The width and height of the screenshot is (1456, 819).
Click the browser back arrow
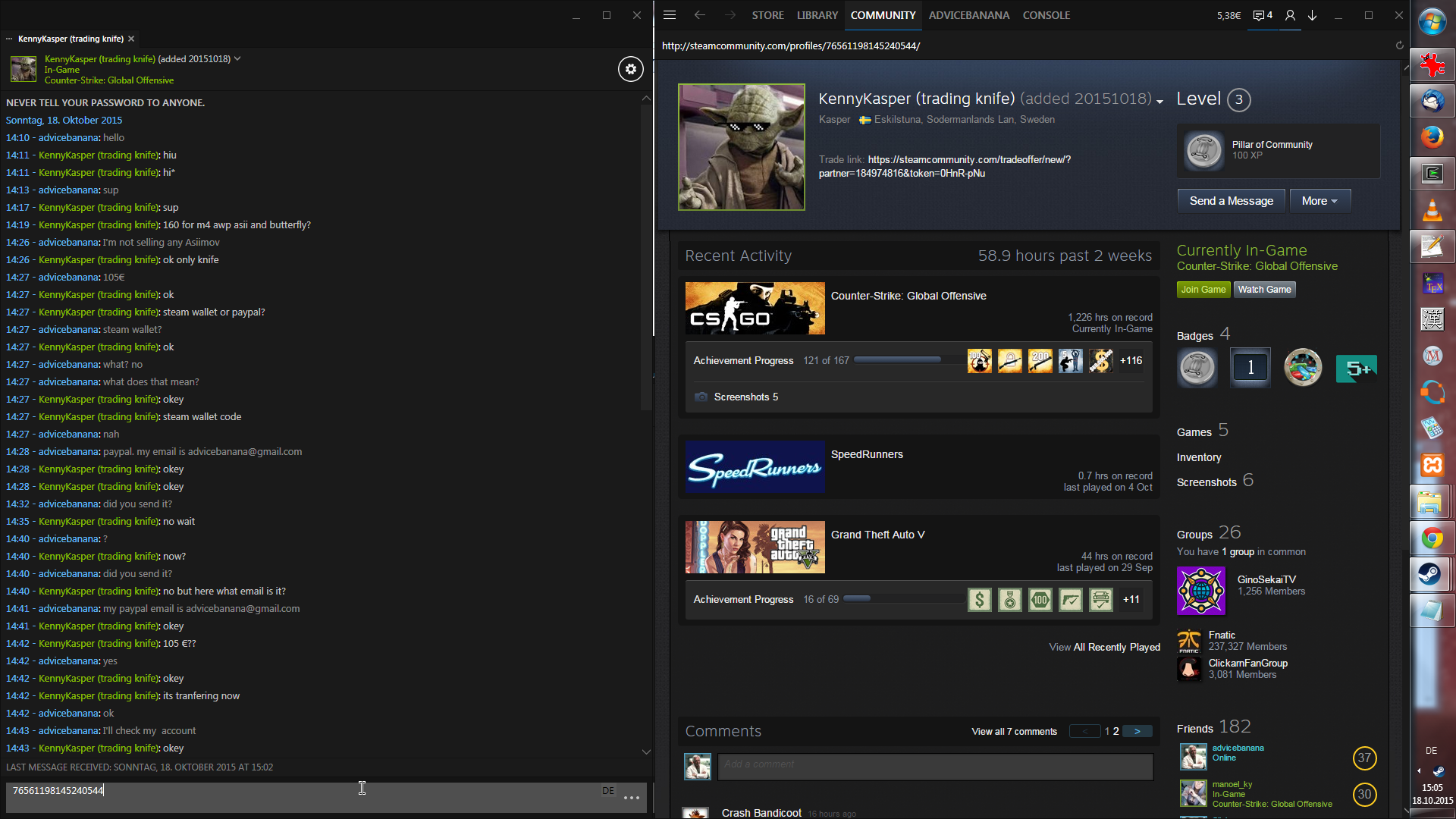pos(699,15)
